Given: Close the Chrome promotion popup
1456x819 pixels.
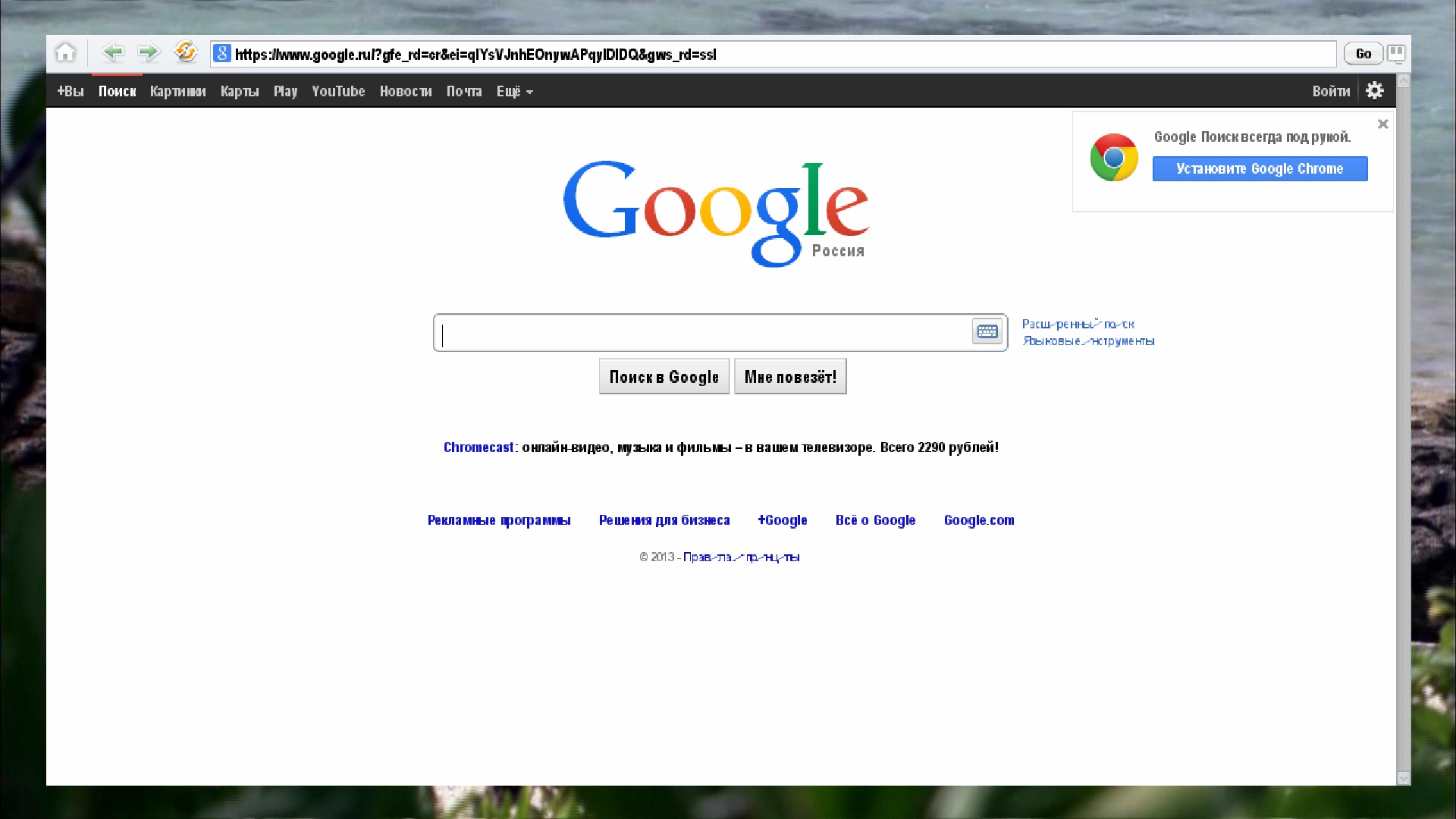Looking at the screenshot, I should 1383,124.
